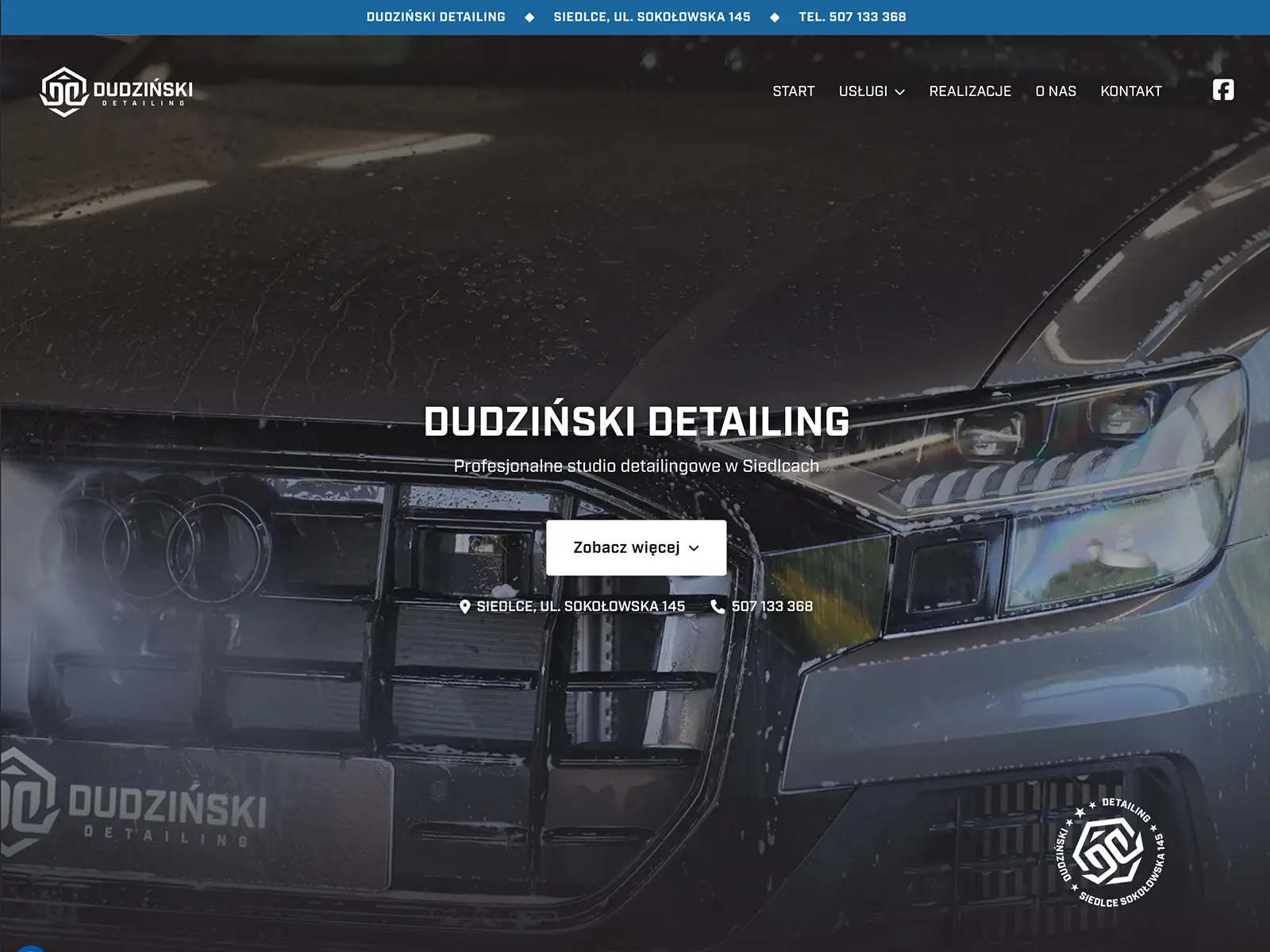This screenshot has height=952, width=1270.
Task: Open the KONTAKT page
Action: point(1131,91)
